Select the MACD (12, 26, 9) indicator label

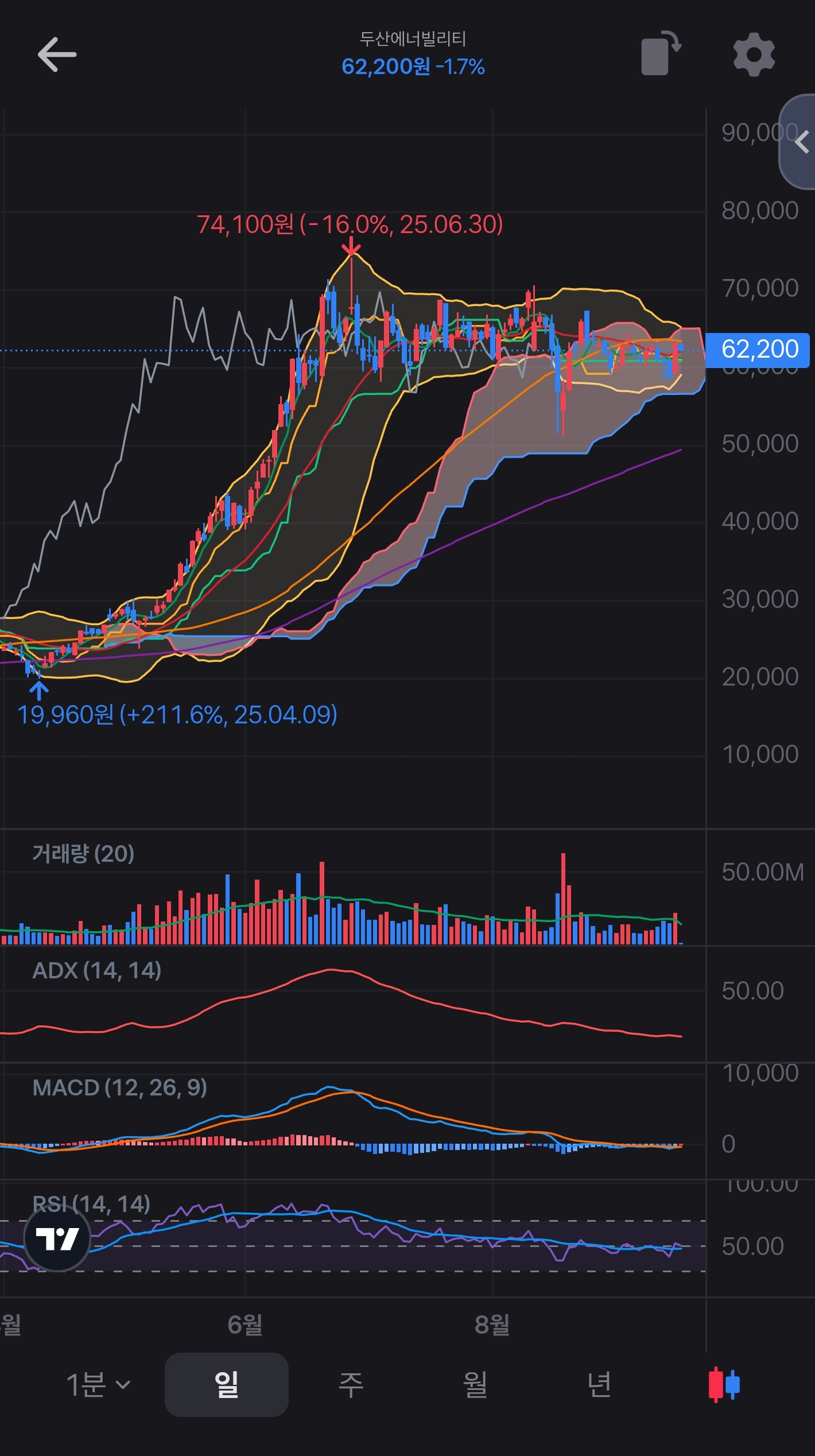(120, 1087)
